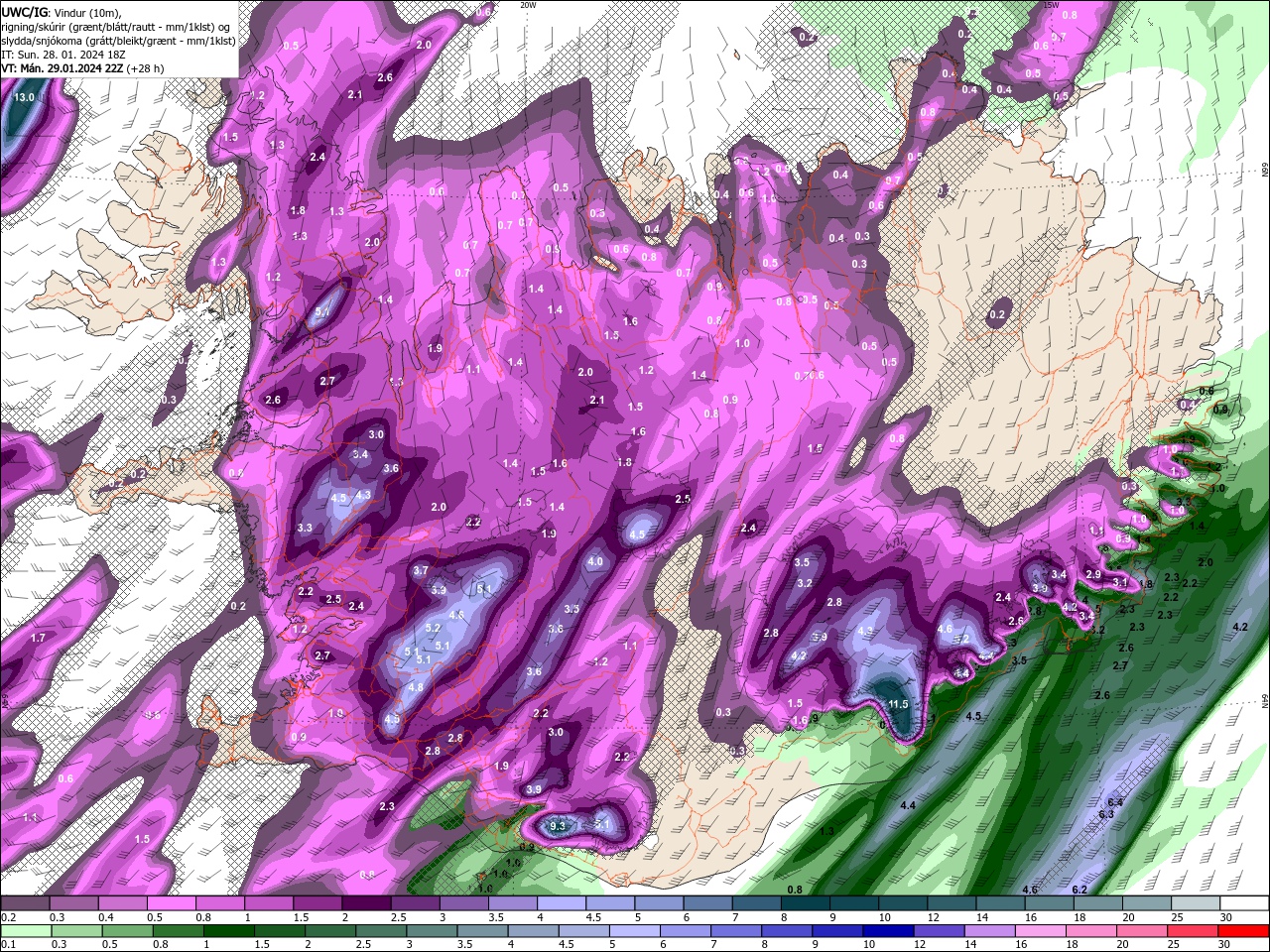Pick the white swatch labelled 30 on snow scale
1270x952 pixels.
[x=1245, y=903]
